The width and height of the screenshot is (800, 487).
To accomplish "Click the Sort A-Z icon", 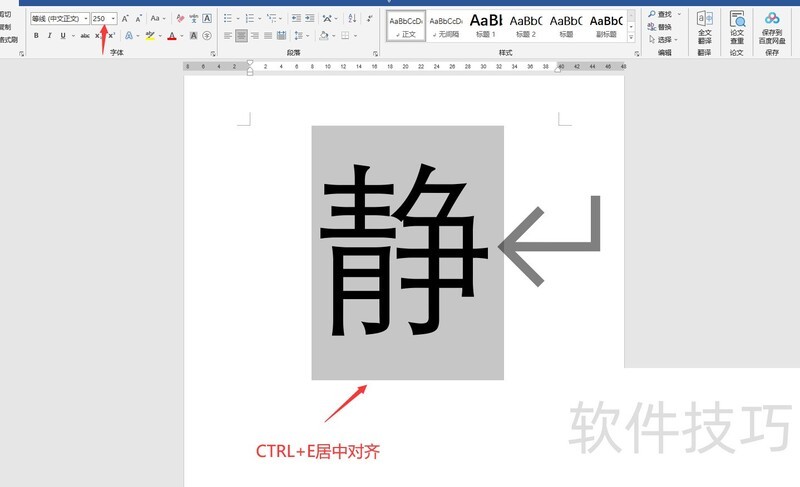I will 352,18.
